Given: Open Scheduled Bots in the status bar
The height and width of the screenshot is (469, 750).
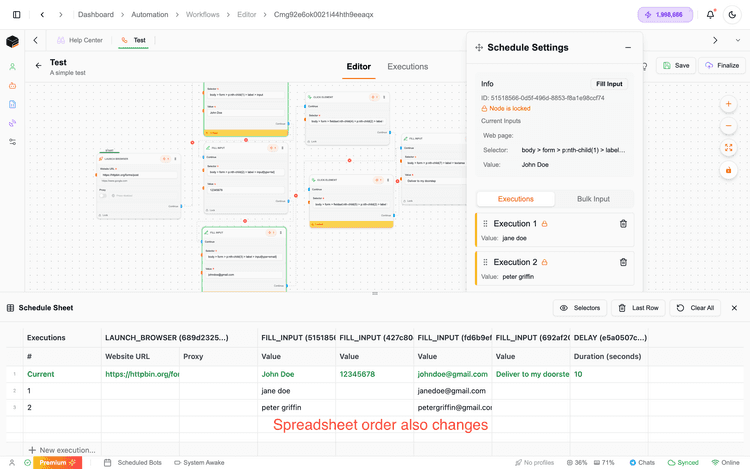Looking at the screenshot, I should [x=134, y=462].
